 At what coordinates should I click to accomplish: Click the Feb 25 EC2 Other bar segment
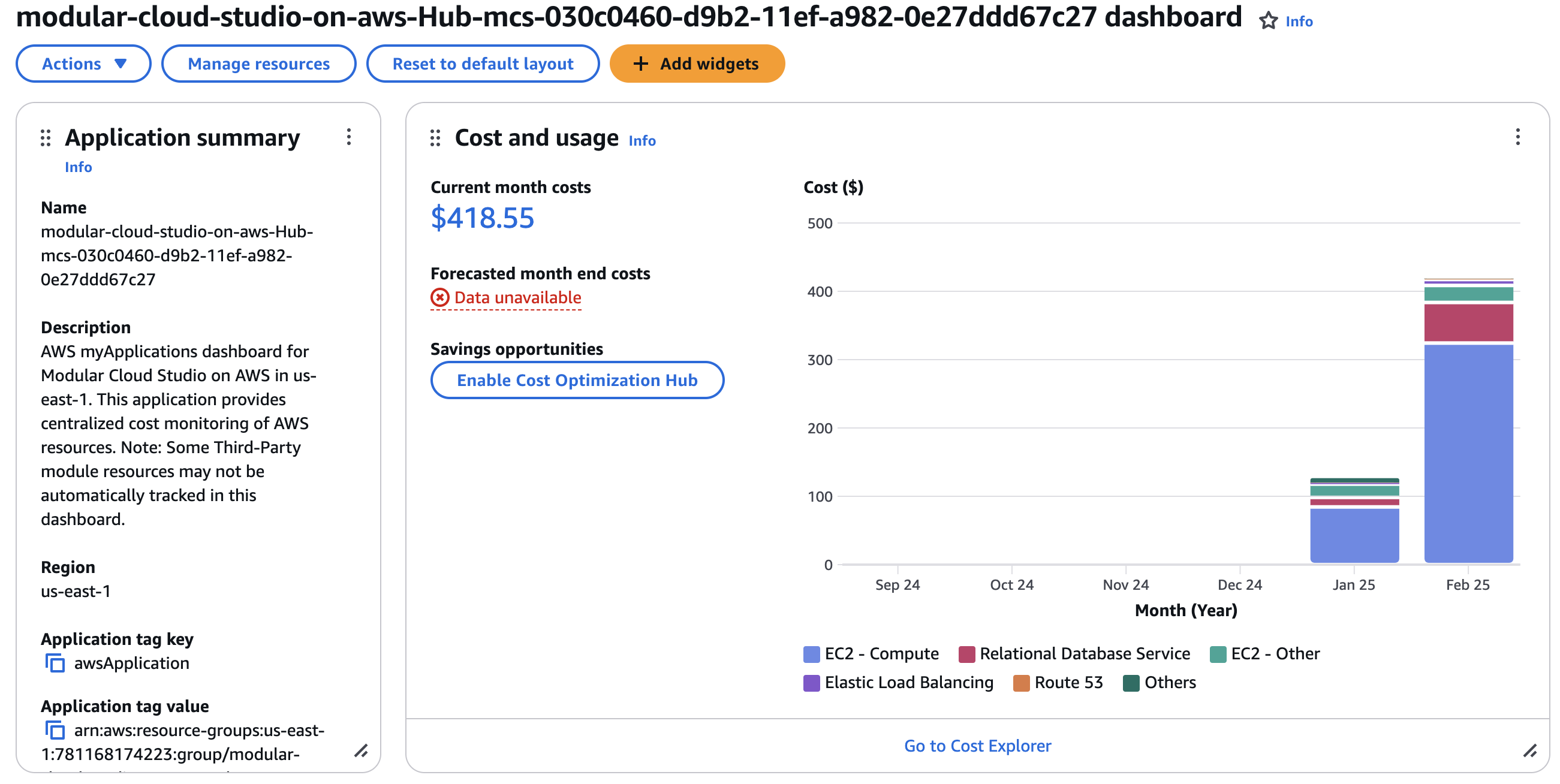coord(1468,294)
